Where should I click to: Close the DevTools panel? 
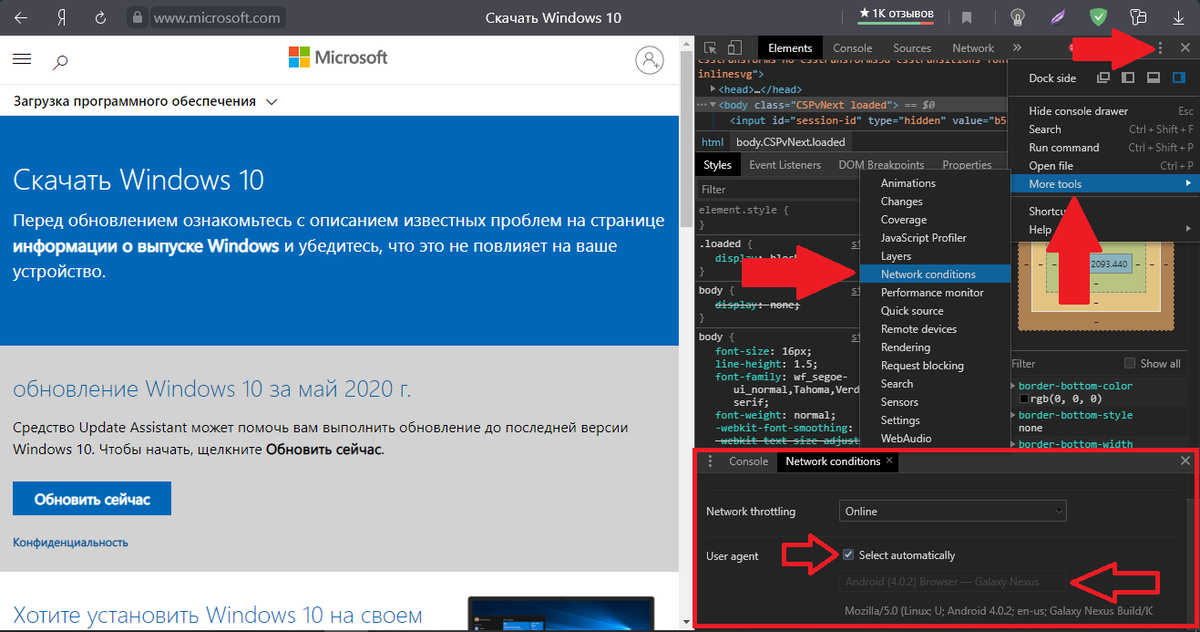(x=1185, y=48)
